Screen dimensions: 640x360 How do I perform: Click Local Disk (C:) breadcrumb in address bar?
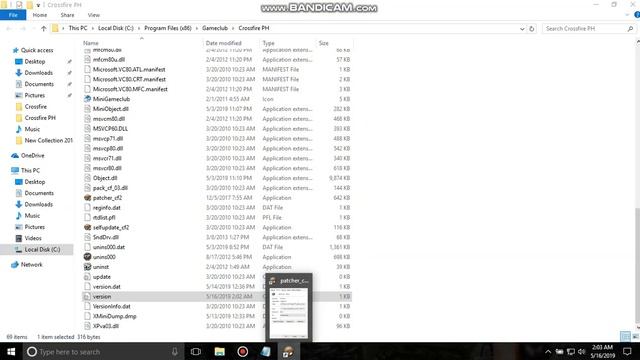coord(116,28)
